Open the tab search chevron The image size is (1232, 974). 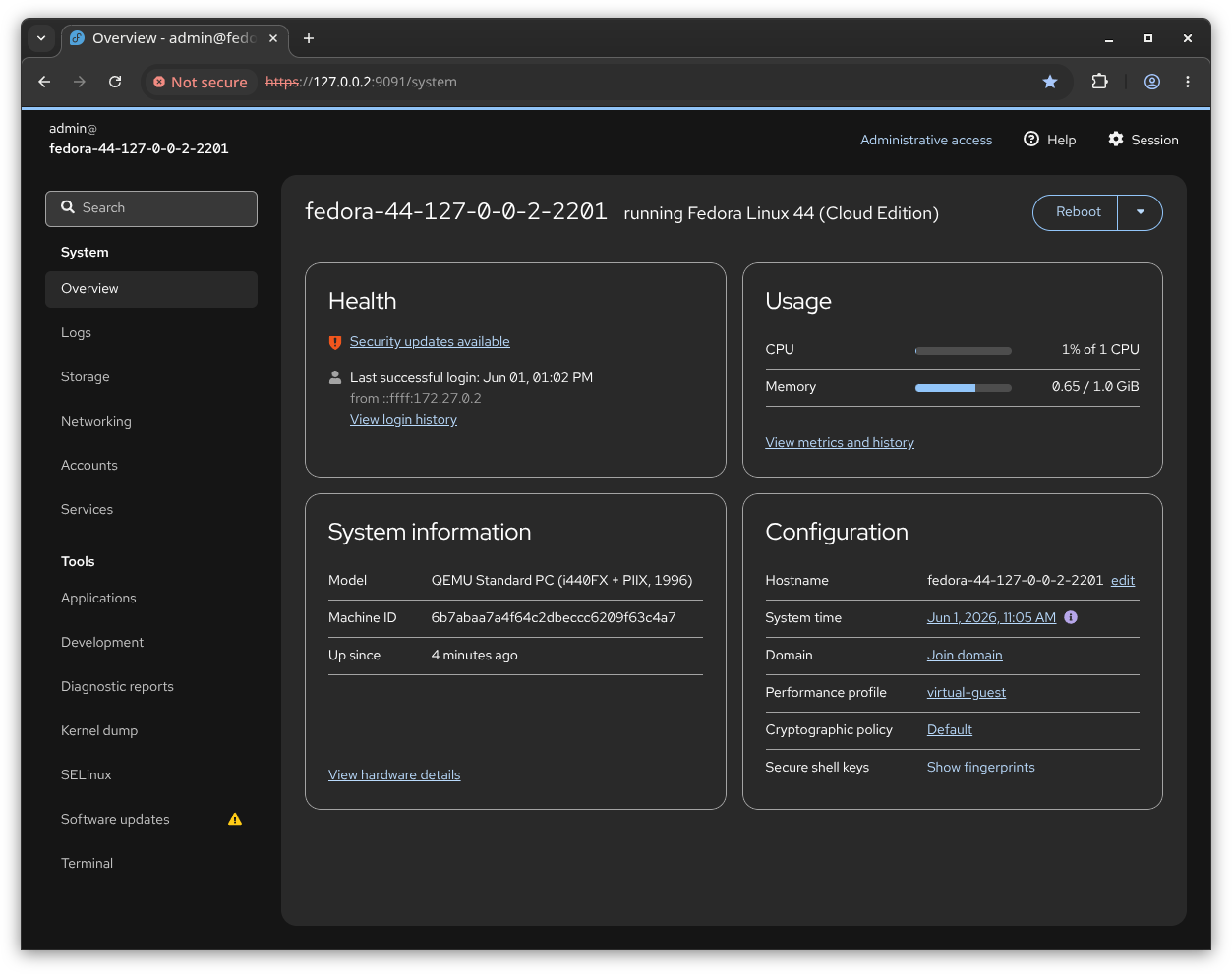coord(41,38)
